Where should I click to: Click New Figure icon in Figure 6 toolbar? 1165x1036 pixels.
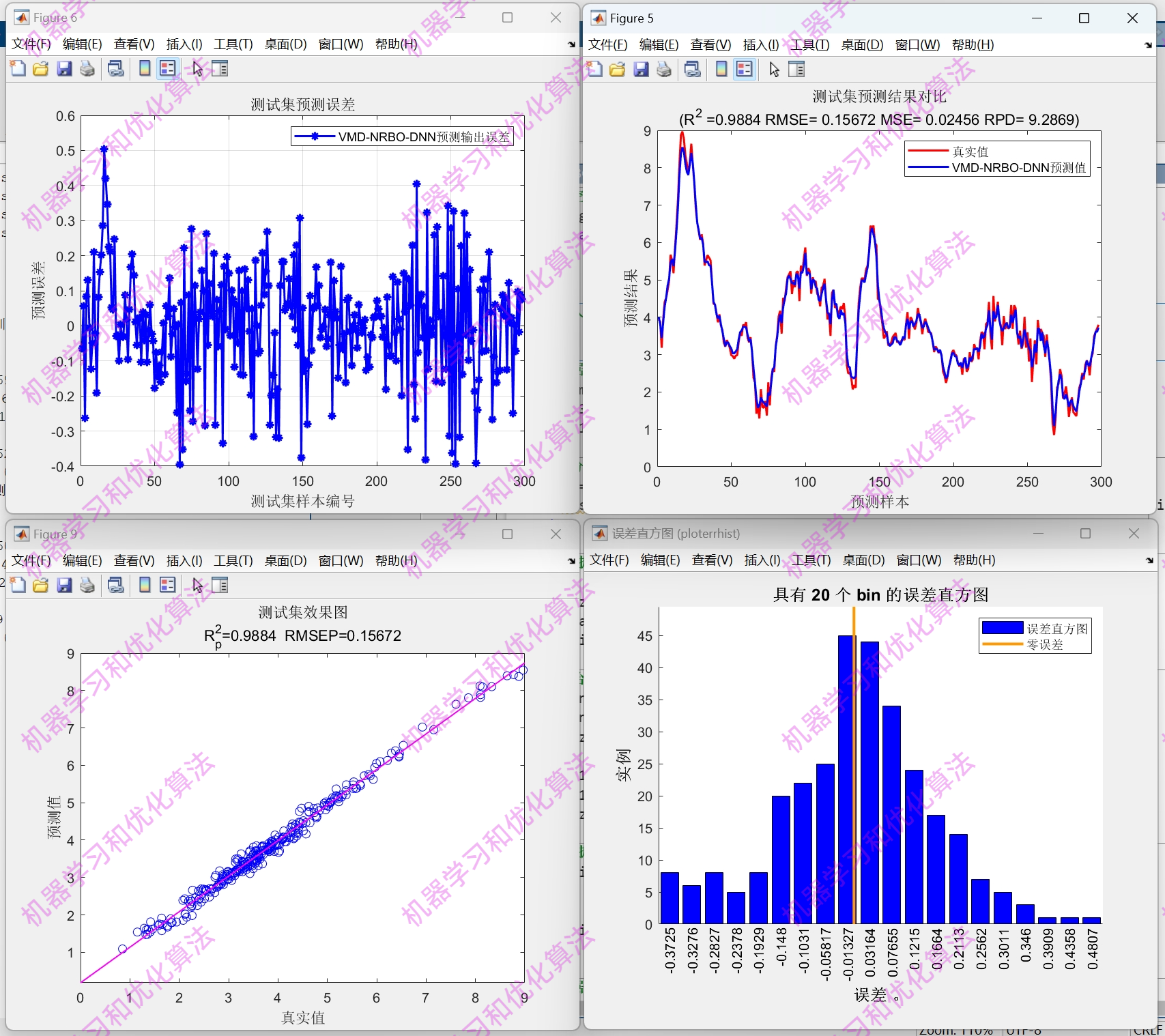tap(18, 68)
